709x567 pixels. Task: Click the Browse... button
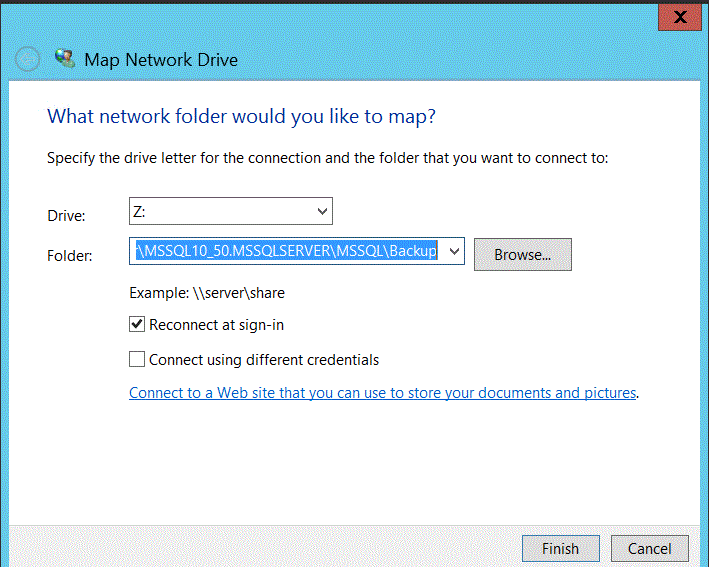[523, 255]
